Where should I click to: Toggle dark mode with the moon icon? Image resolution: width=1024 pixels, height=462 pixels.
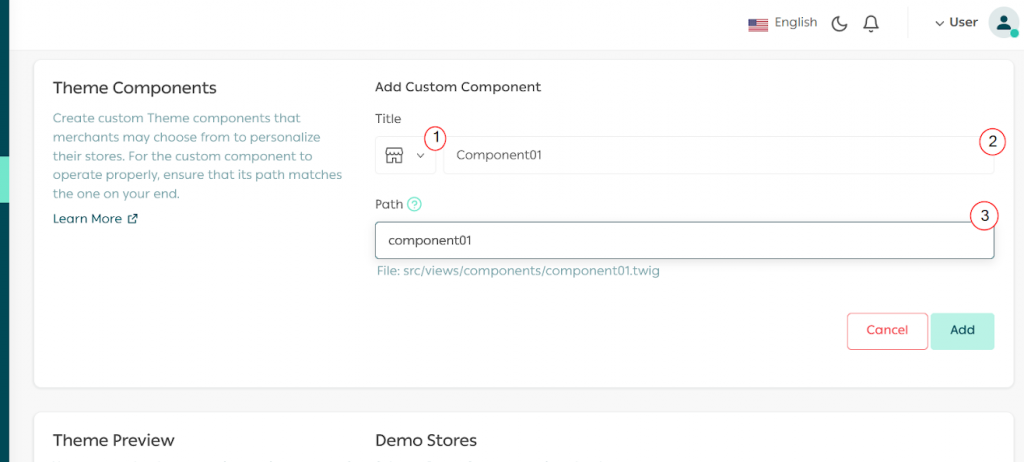840,23
